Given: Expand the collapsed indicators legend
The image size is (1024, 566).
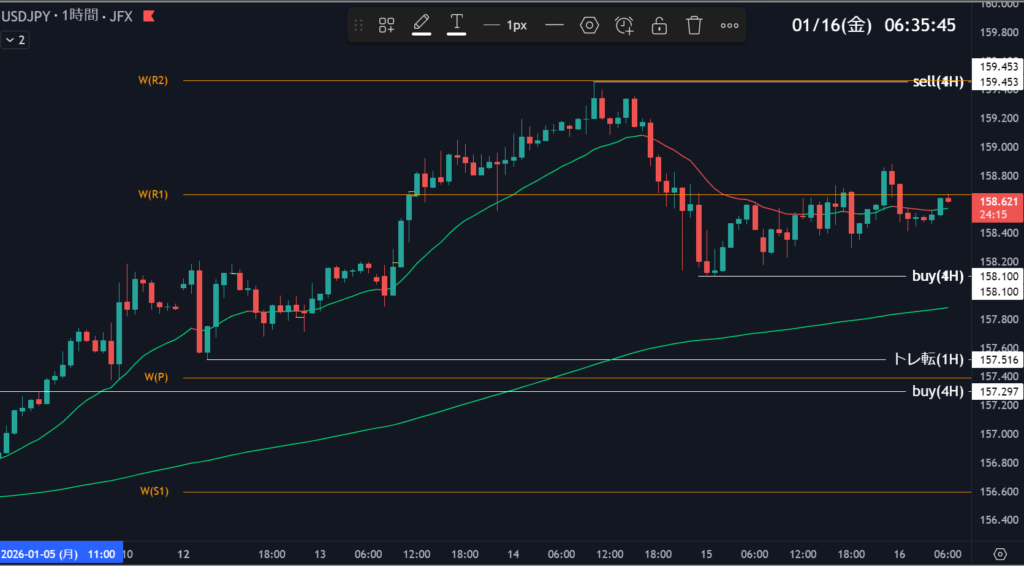Looking at the screenshot, I should pyautogui.click(x=14, y=40).
